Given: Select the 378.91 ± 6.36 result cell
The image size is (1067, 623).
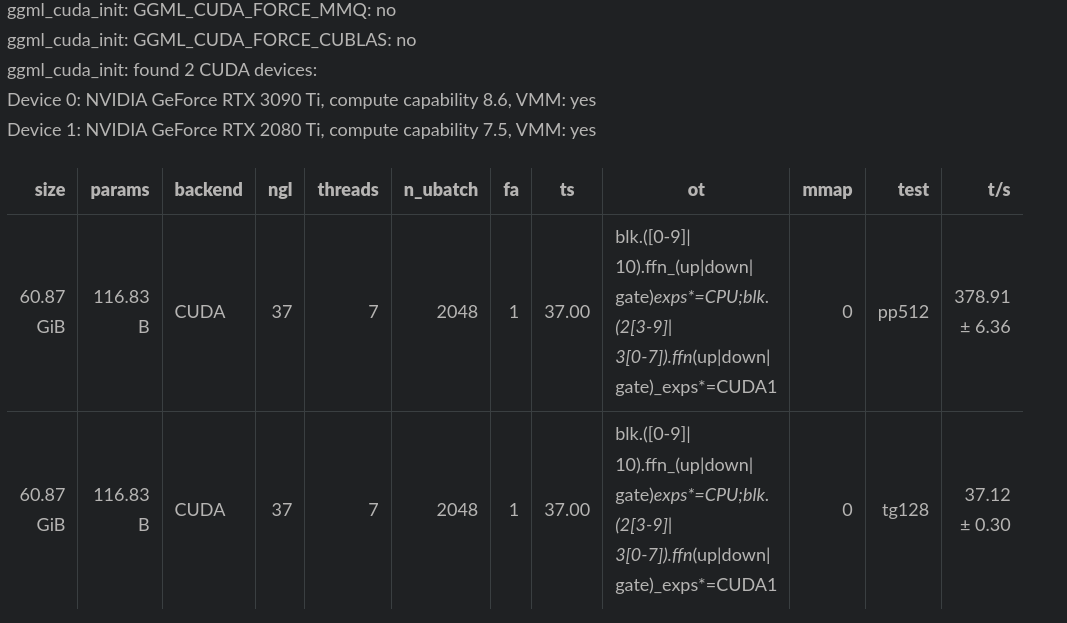Looking at the screenshot, I should point(984,312).
